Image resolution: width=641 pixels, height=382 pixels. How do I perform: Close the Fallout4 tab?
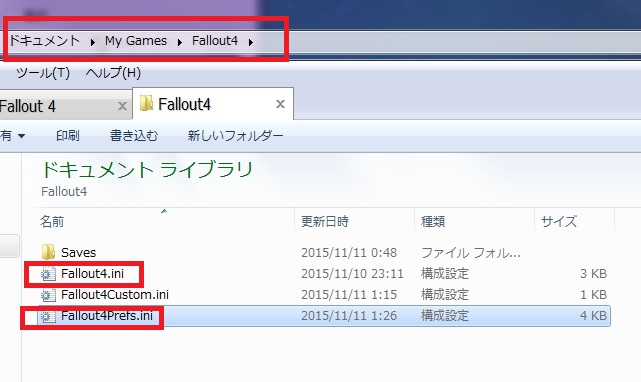[280, 104]
